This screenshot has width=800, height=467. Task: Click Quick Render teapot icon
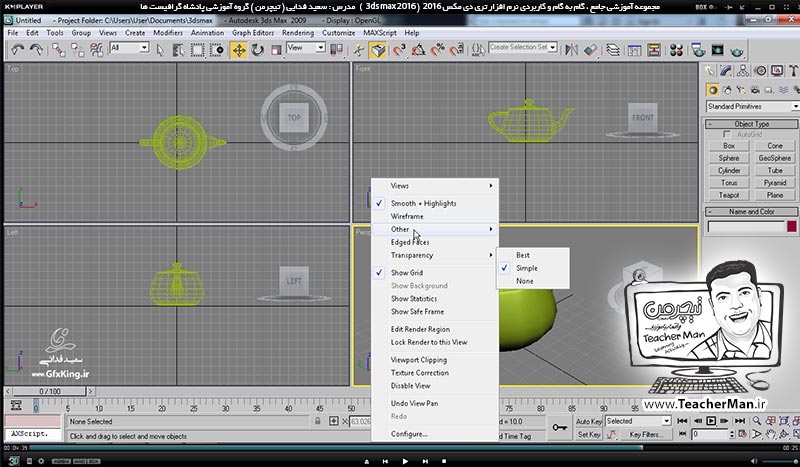point(737,51)
